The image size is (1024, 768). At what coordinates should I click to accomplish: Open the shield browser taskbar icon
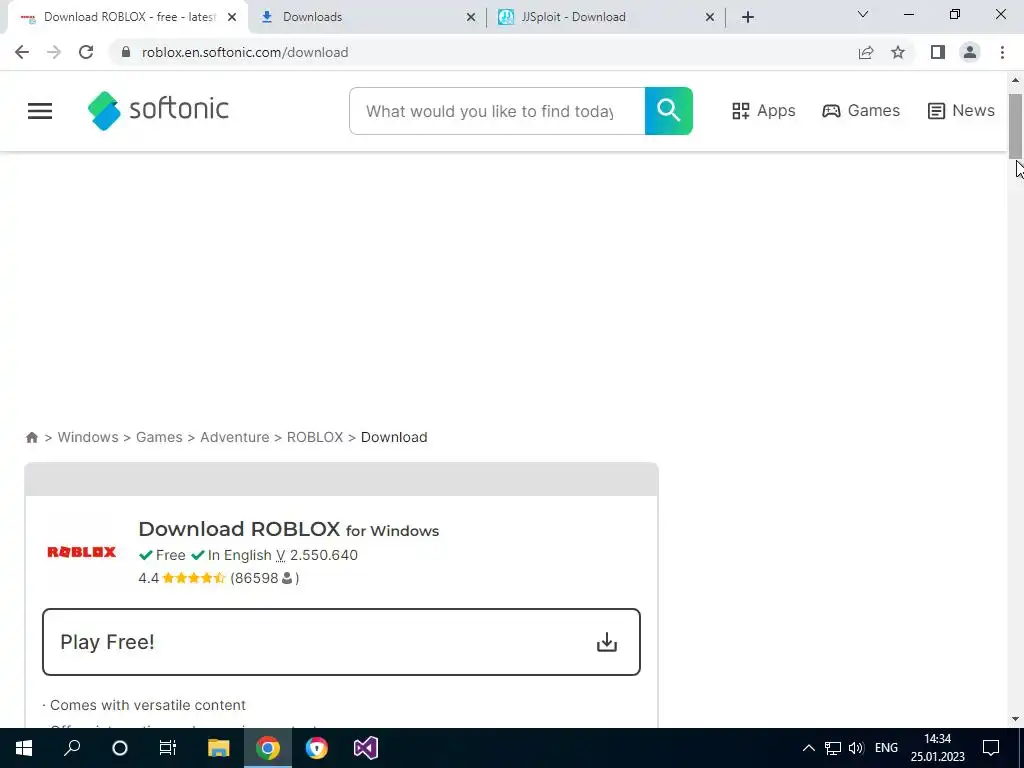[x=317, y=748]
